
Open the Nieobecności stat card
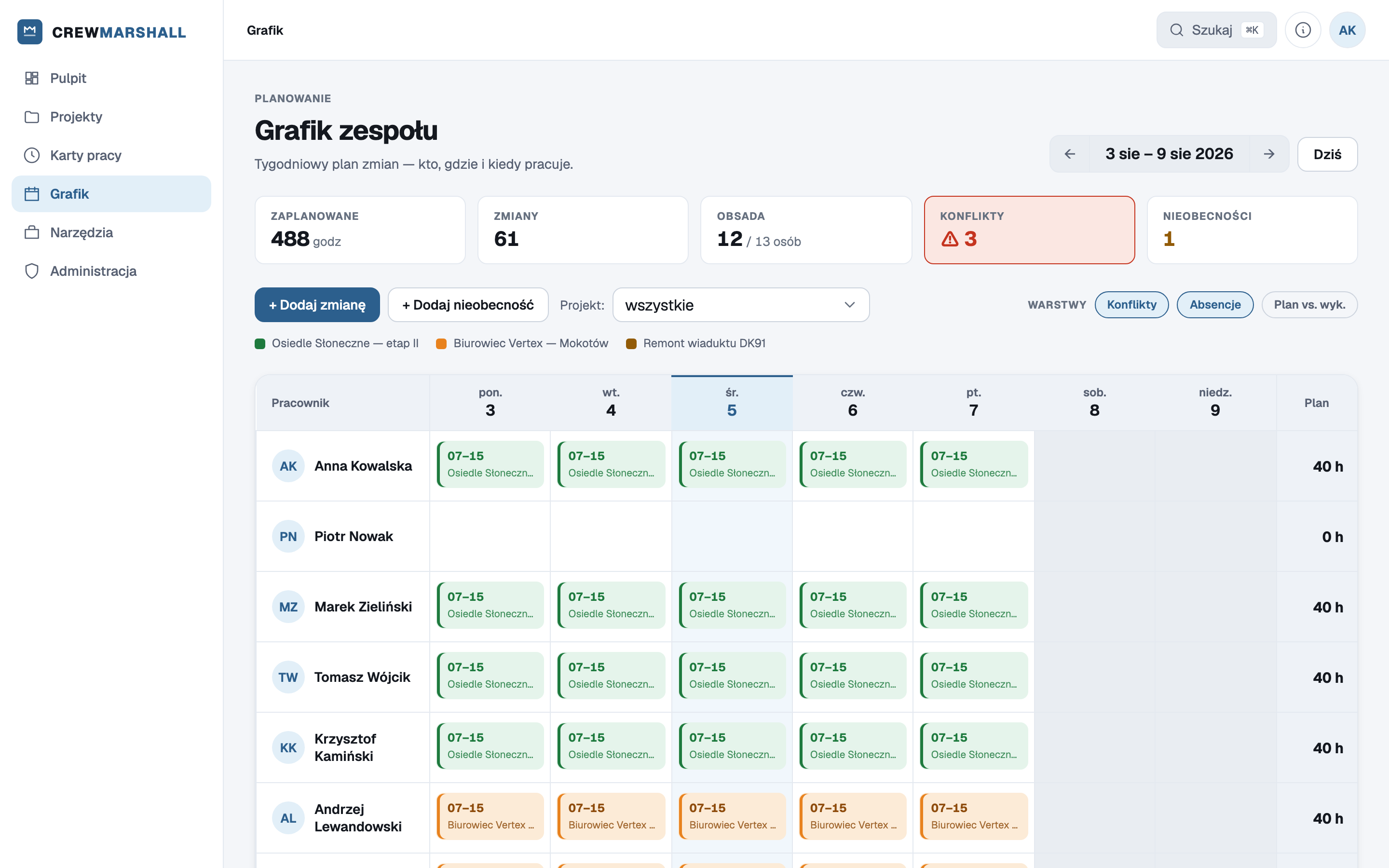[x=1252, y=230]
